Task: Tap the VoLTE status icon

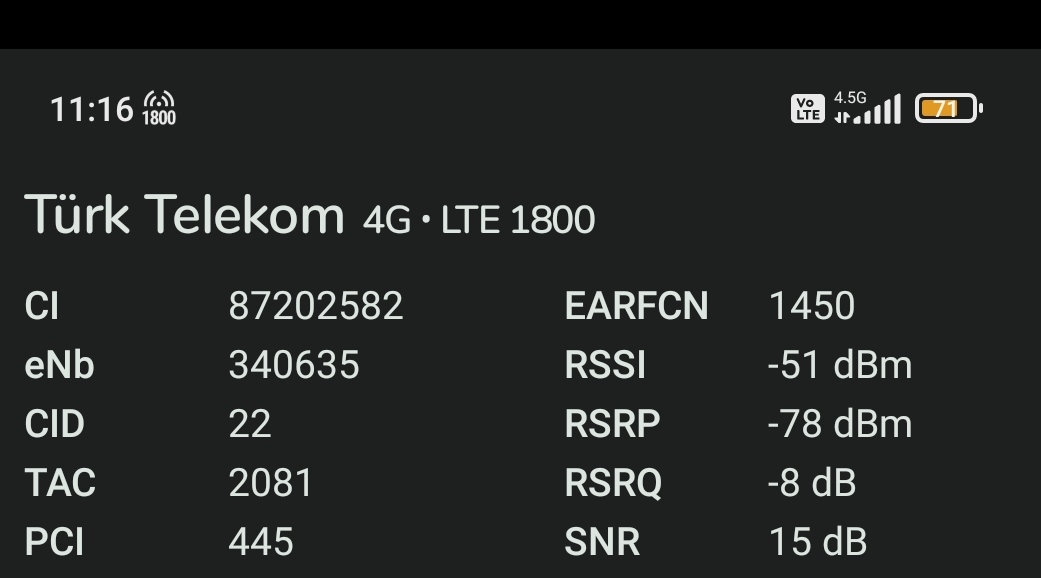Action: tap(807, 109)
